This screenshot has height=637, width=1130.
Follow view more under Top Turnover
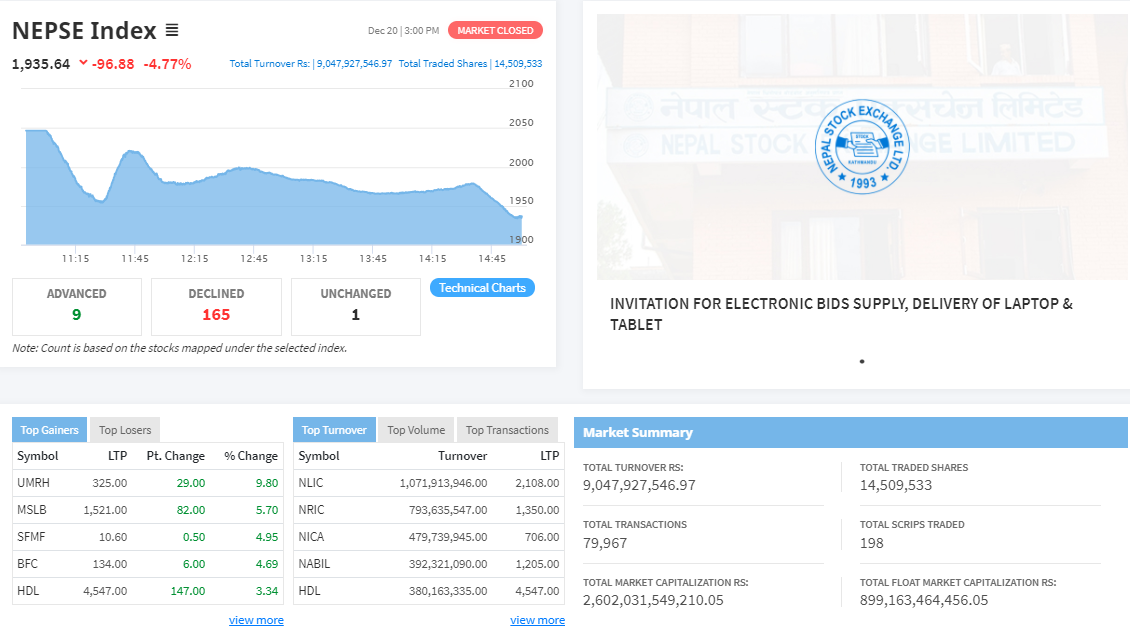pyautogui.click(x=538, y=620)
